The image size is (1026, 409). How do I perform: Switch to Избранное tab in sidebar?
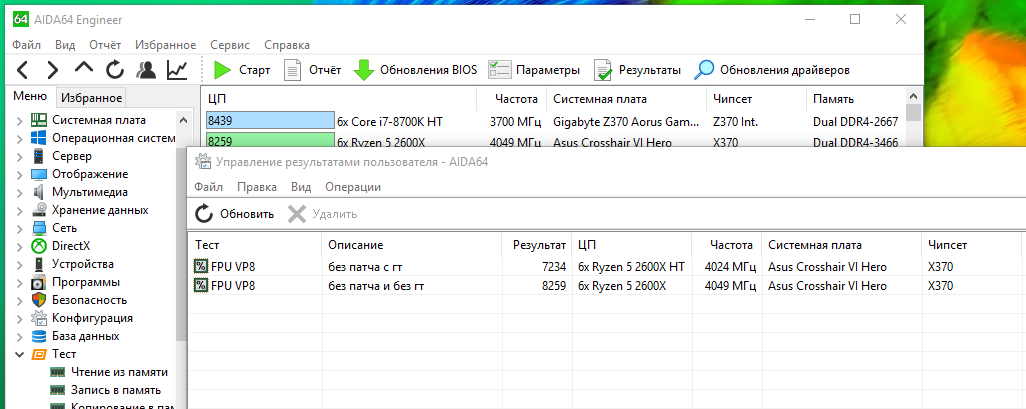[92, 98]
